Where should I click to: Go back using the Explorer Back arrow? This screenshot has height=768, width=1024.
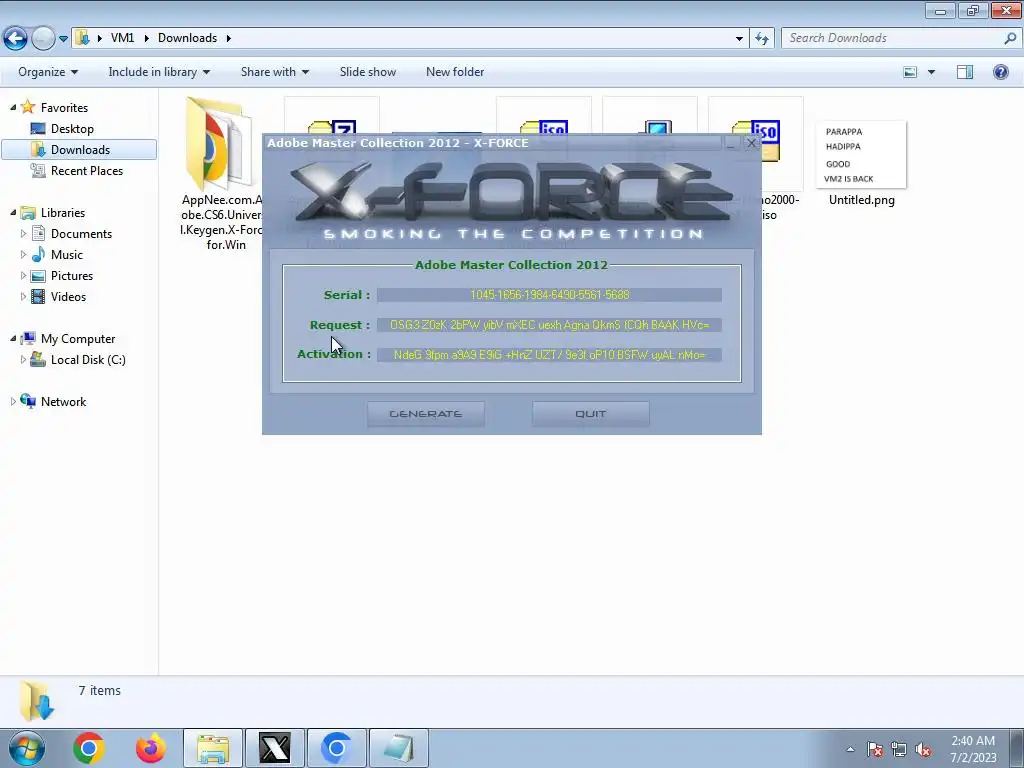pyautogui.click(x=16, y=38)
